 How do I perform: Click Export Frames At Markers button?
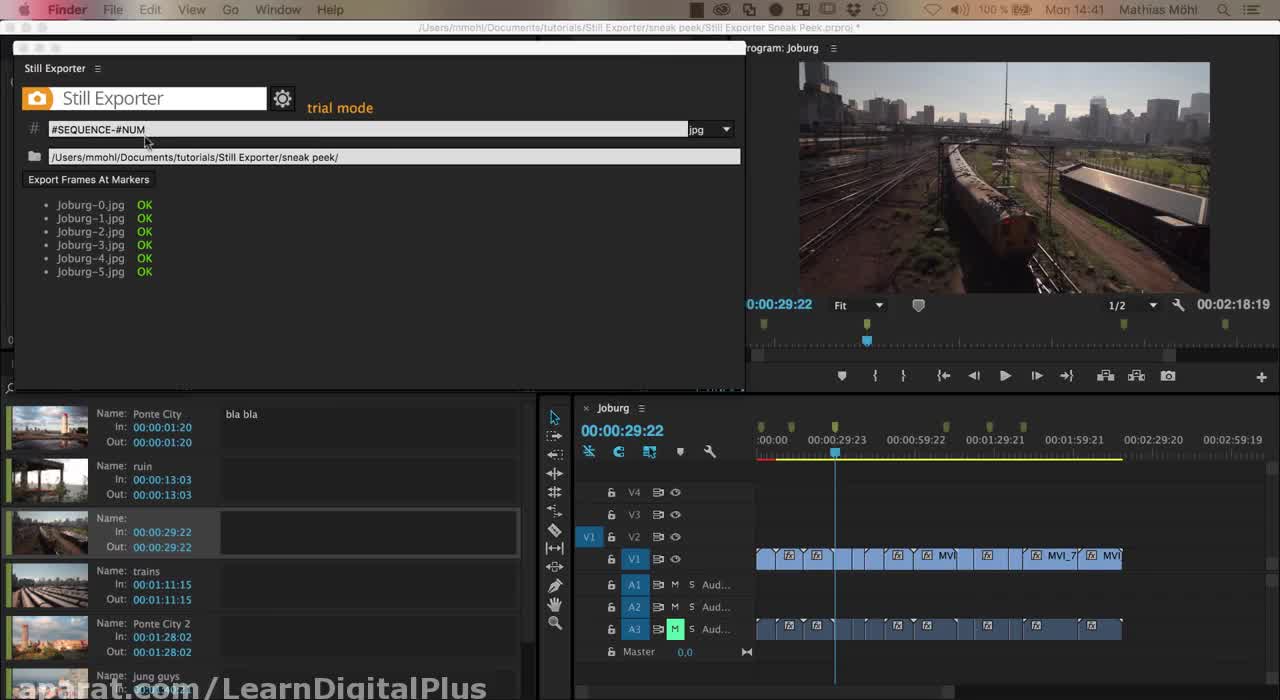(89, 180)
